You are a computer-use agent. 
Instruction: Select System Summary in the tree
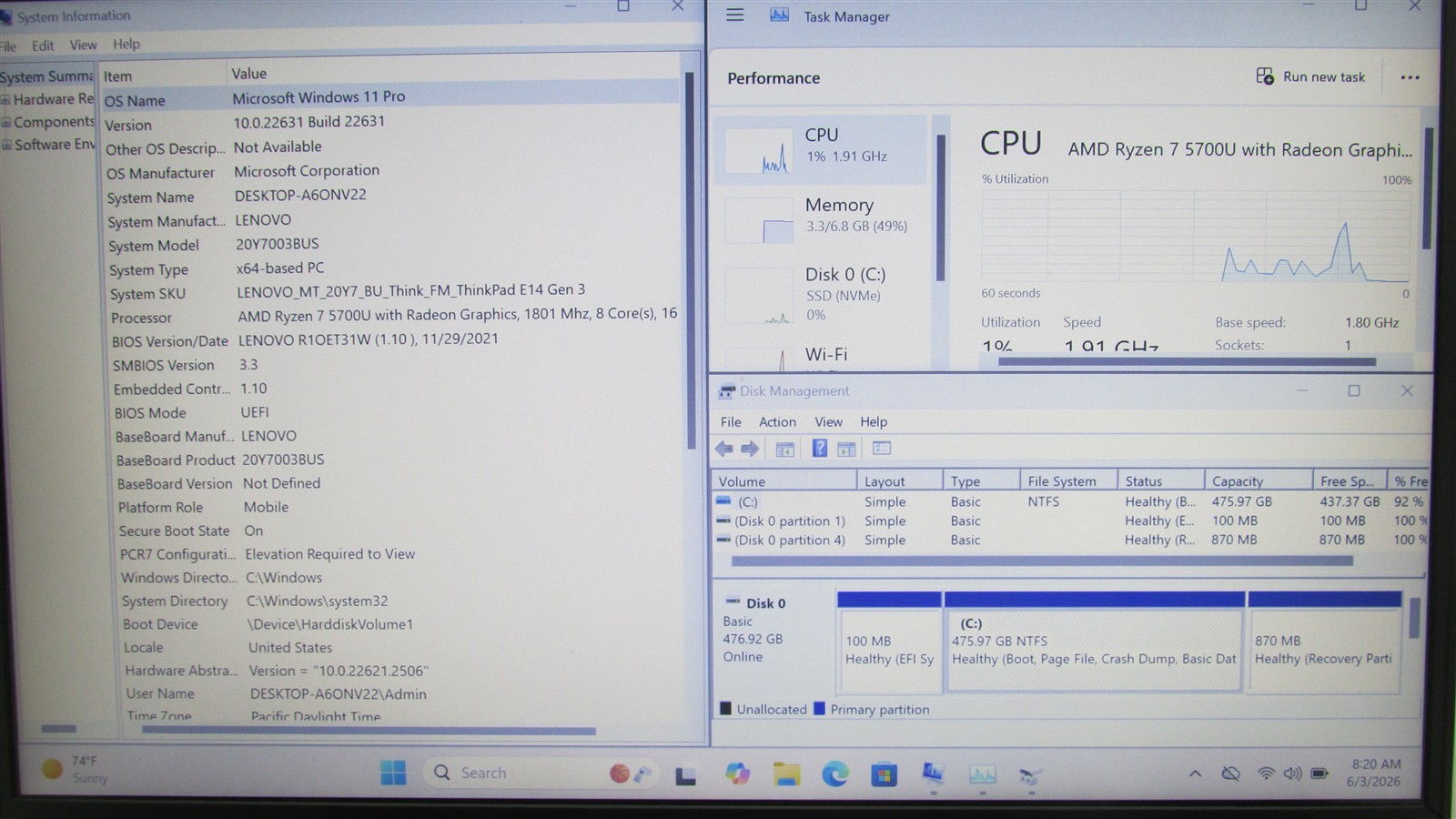(x=45, y=76)
